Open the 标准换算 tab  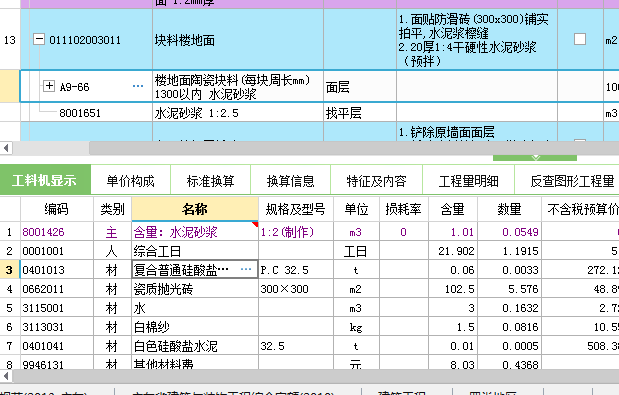pyautogui.click(x=210, y=181)
